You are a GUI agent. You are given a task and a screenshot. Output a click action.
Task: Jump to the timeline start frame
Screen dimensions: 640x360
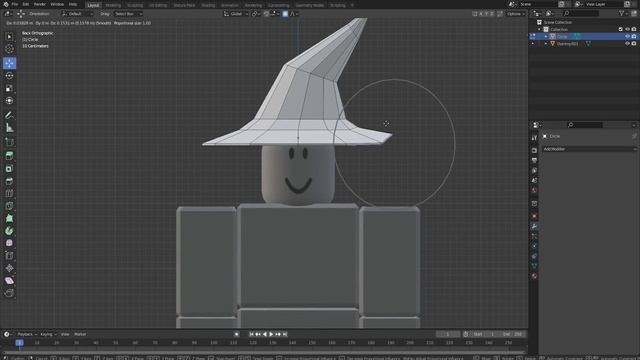pos(251,334)
